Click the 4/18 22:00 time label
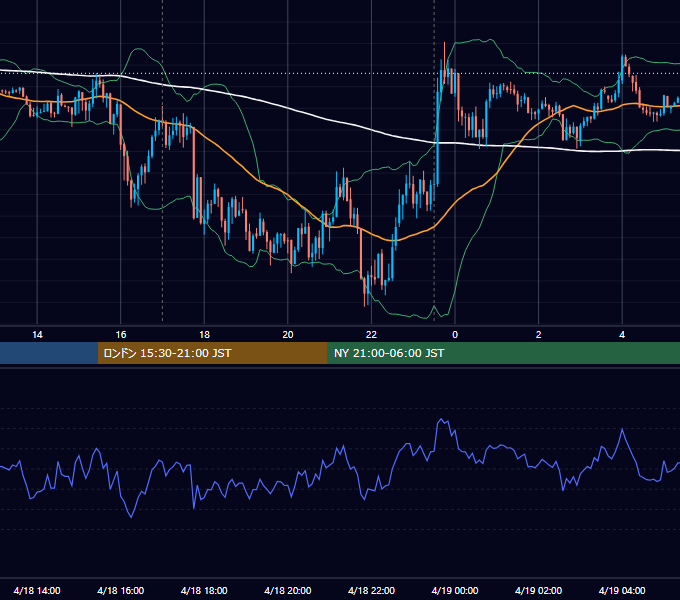This screenshot has width=680, height=600. (x=372, y=590)
